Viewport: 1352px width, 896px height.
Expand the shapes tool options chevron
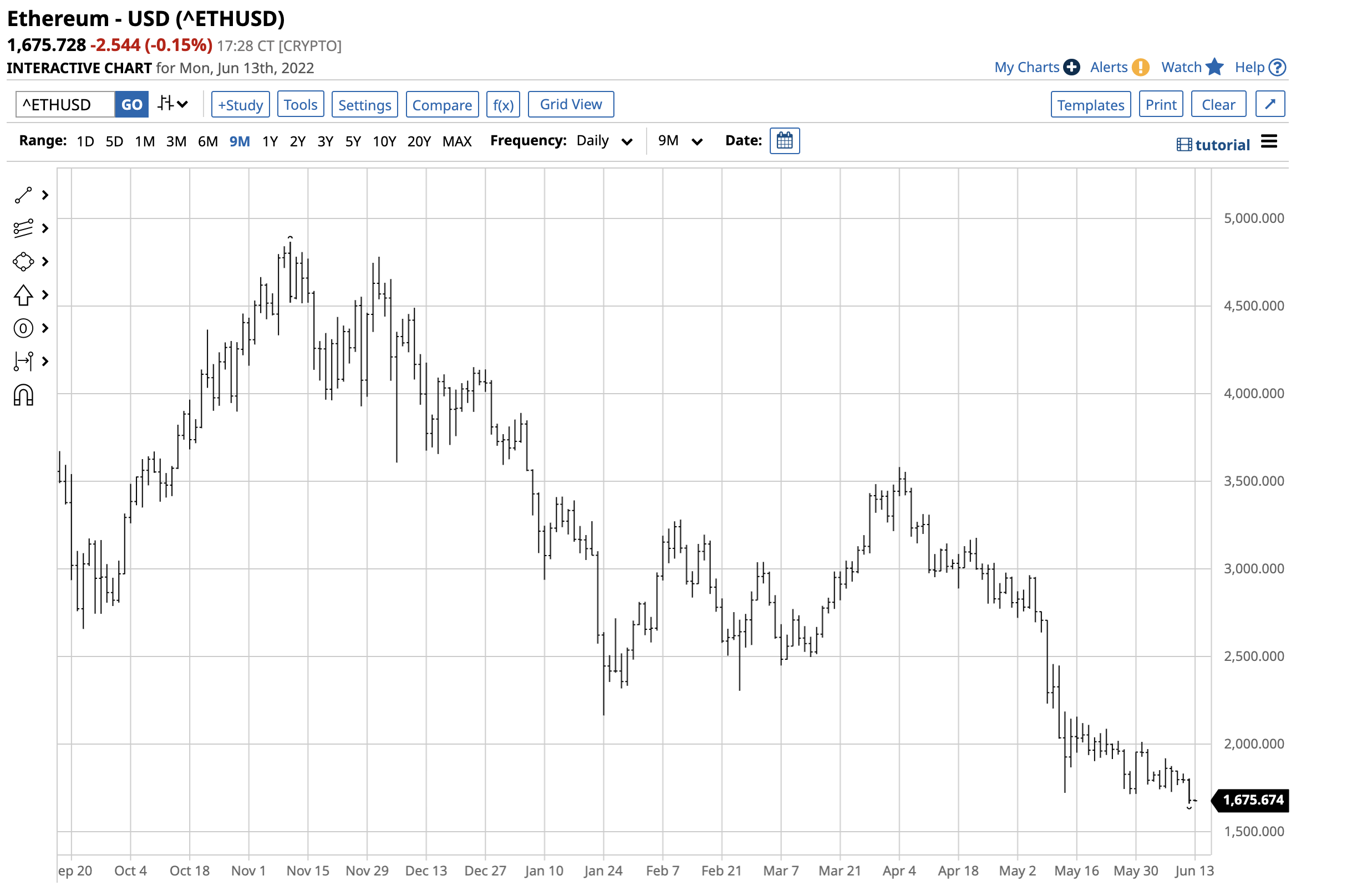click(45, 262)
